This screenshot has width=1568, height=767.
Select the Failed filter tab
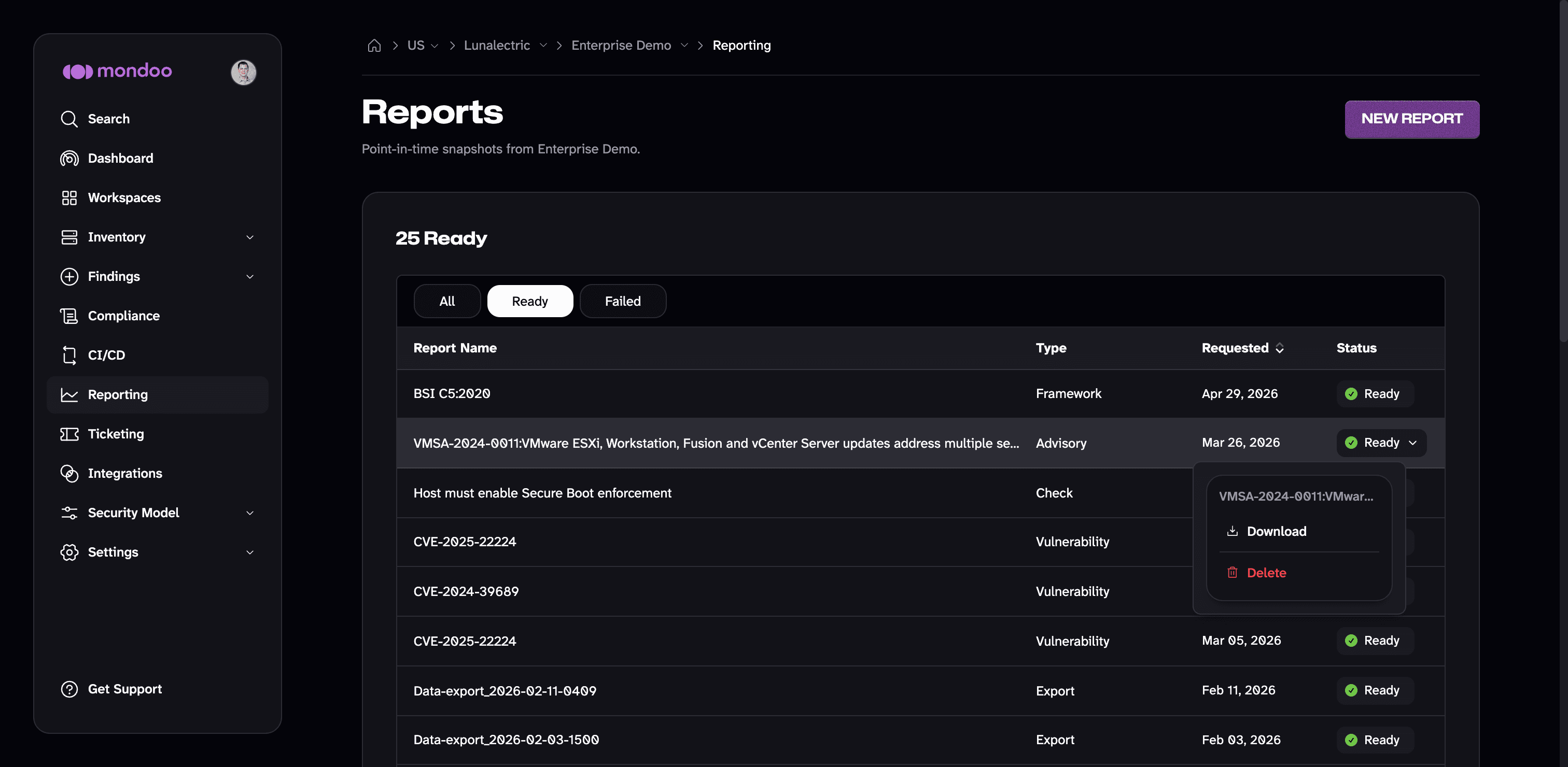(x=623, y=301)
